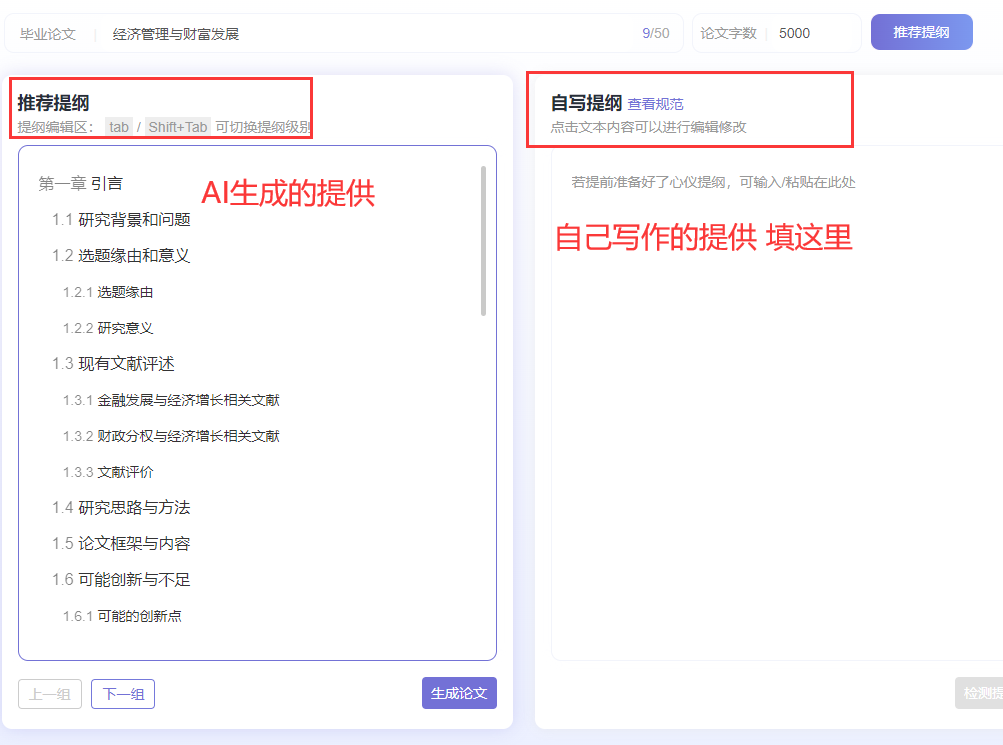Click the 论文字数 field showing 5000
The height and width of the screenshot is (745, 1003).
[x=777, y=33]
